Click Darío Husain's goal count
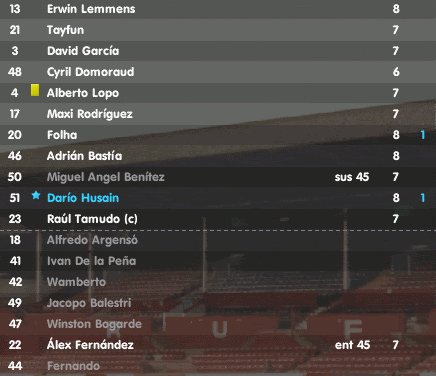The height and width of the screenshot is (376, 436). (x=423, y=198)
